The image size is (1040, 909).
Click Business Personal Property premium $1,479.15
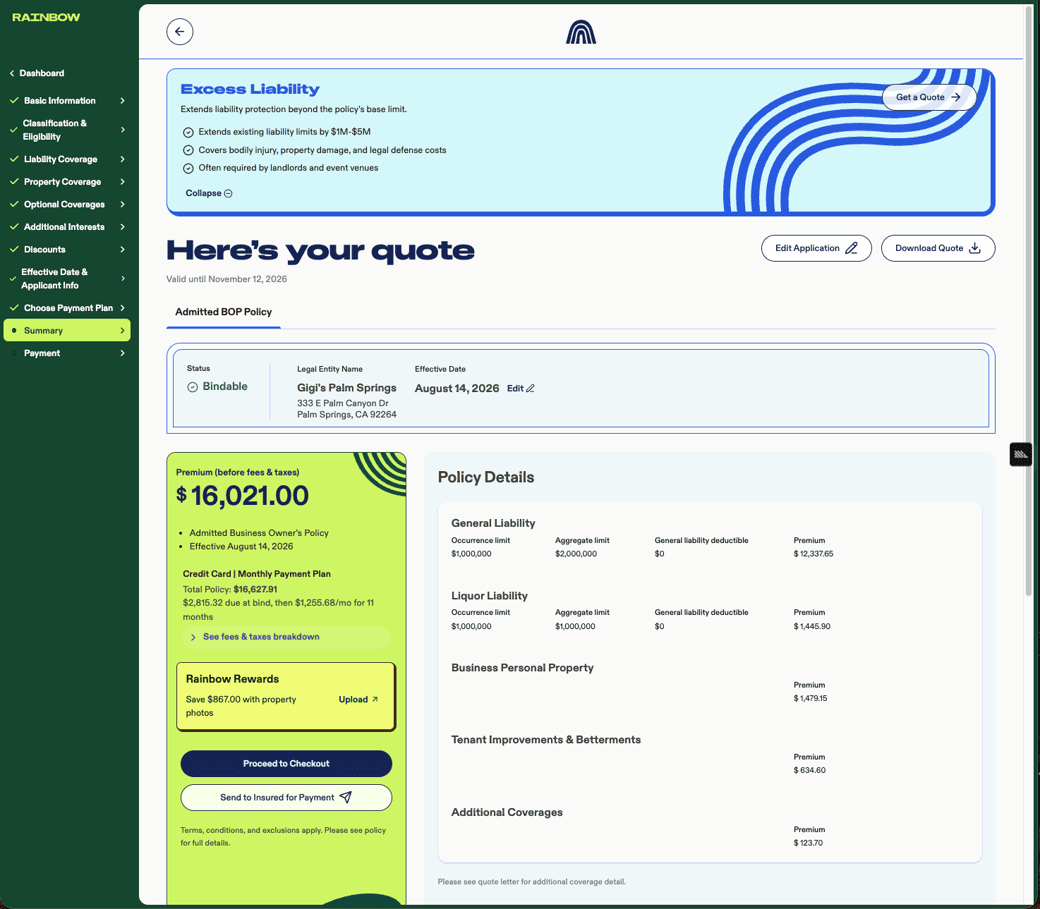click(811, 699)
